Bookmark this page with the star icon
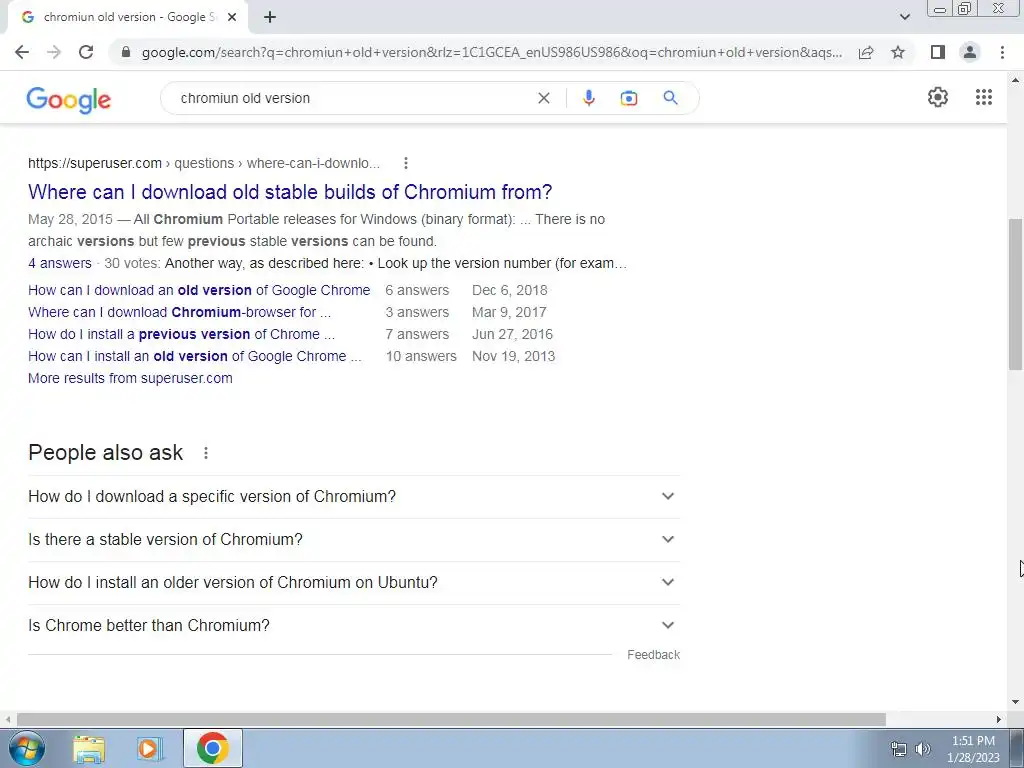The height and width of the screenshot is (768, 1024). click(x=898, y=52)
